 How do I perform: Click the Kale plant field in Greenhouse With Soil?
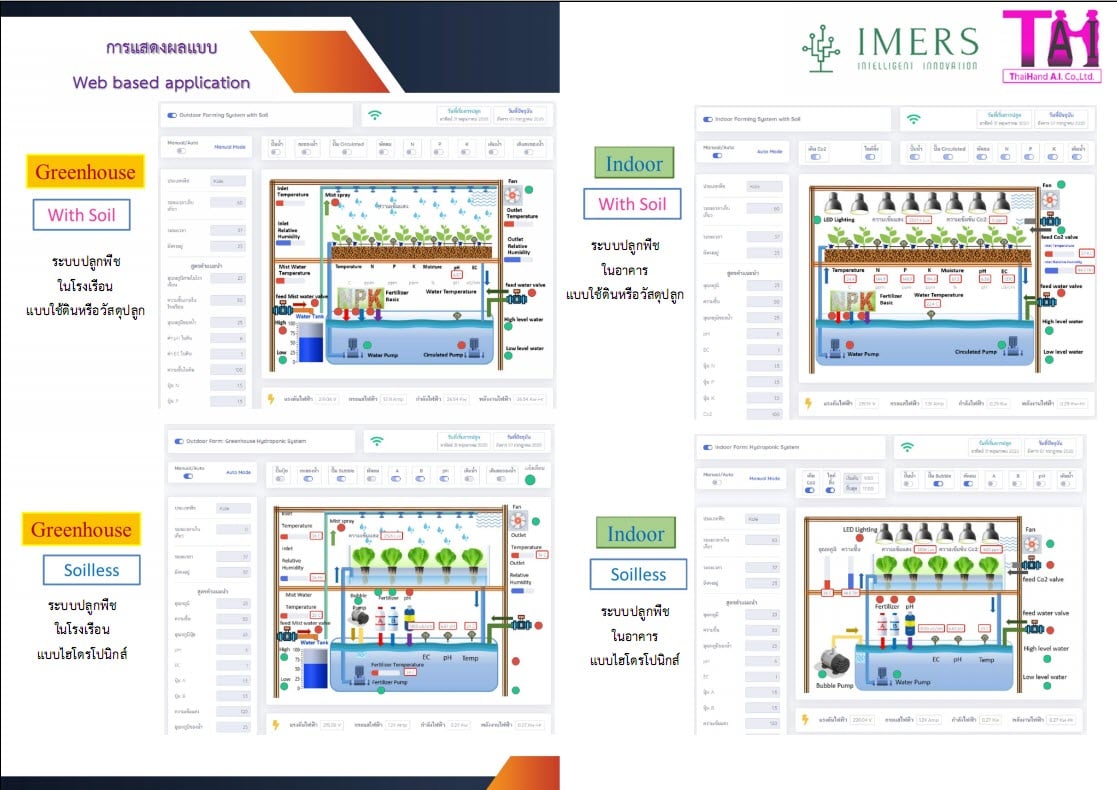click(228, 181)
